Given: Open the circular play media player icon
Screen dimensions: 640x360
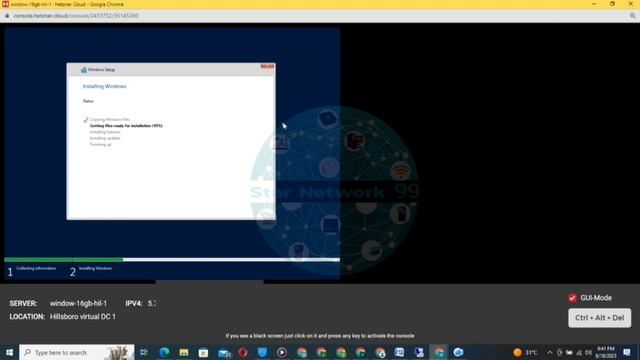Looking at the screenshot, I should pyautogui.click(x=282, y=352).
